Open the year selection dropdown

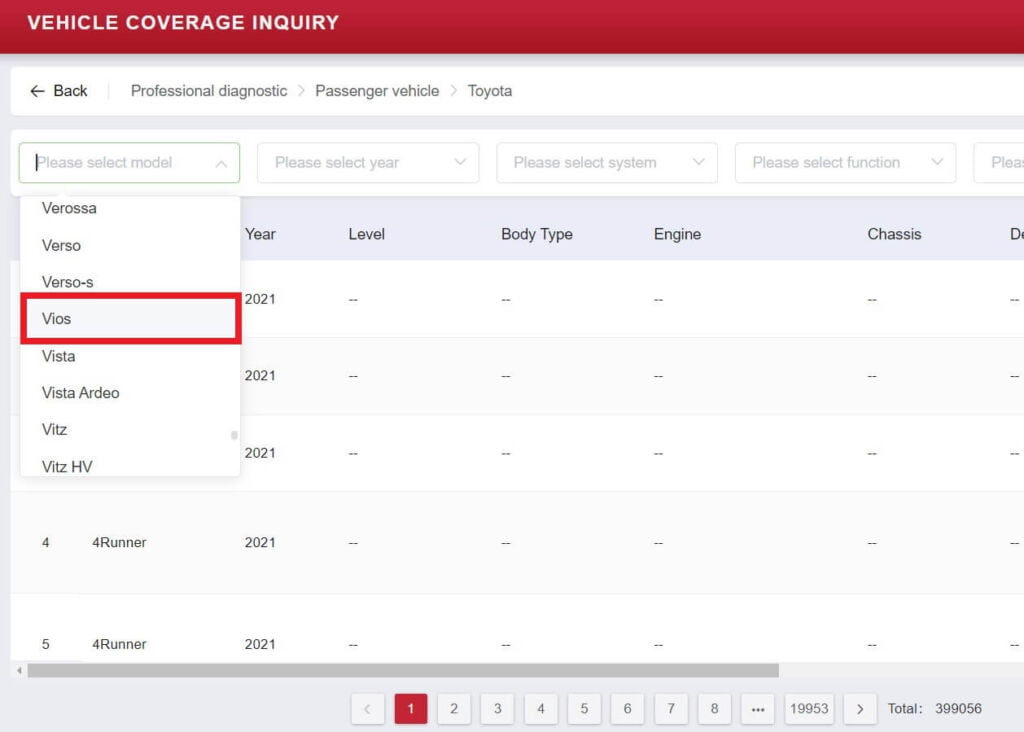tap(367, 163)
